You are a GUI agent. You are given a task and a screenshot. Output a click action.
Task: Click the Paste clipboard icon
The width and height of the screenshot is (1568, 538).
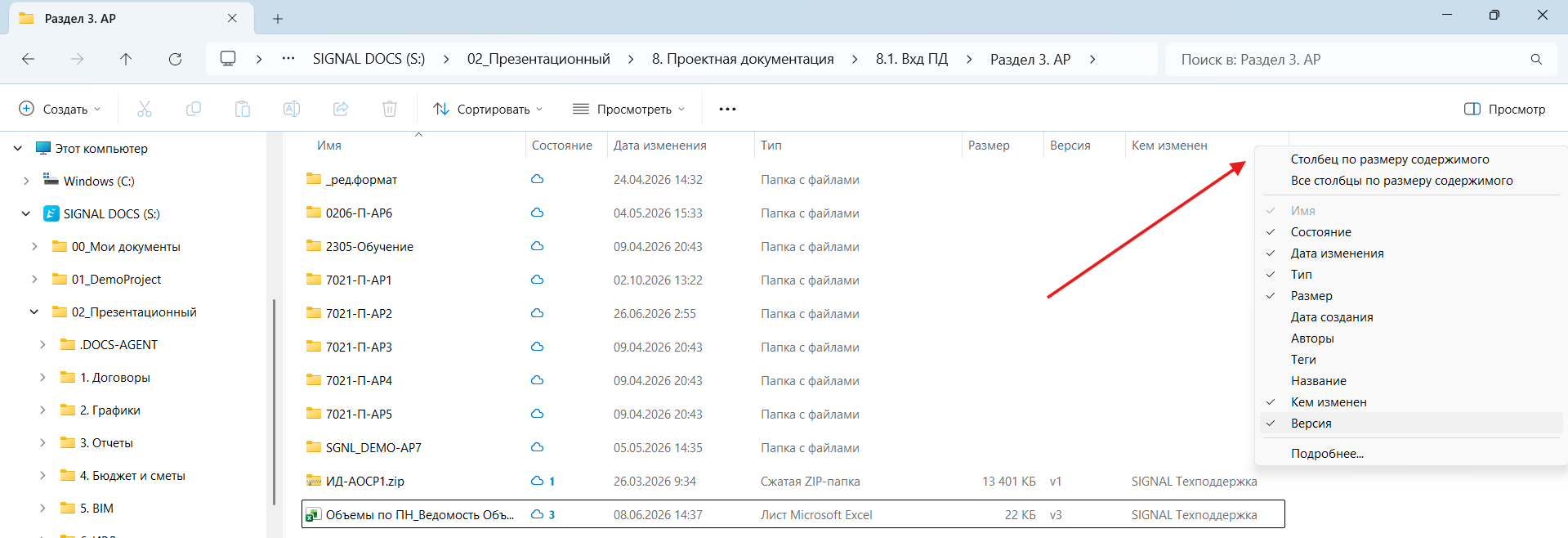pos(243,109)
